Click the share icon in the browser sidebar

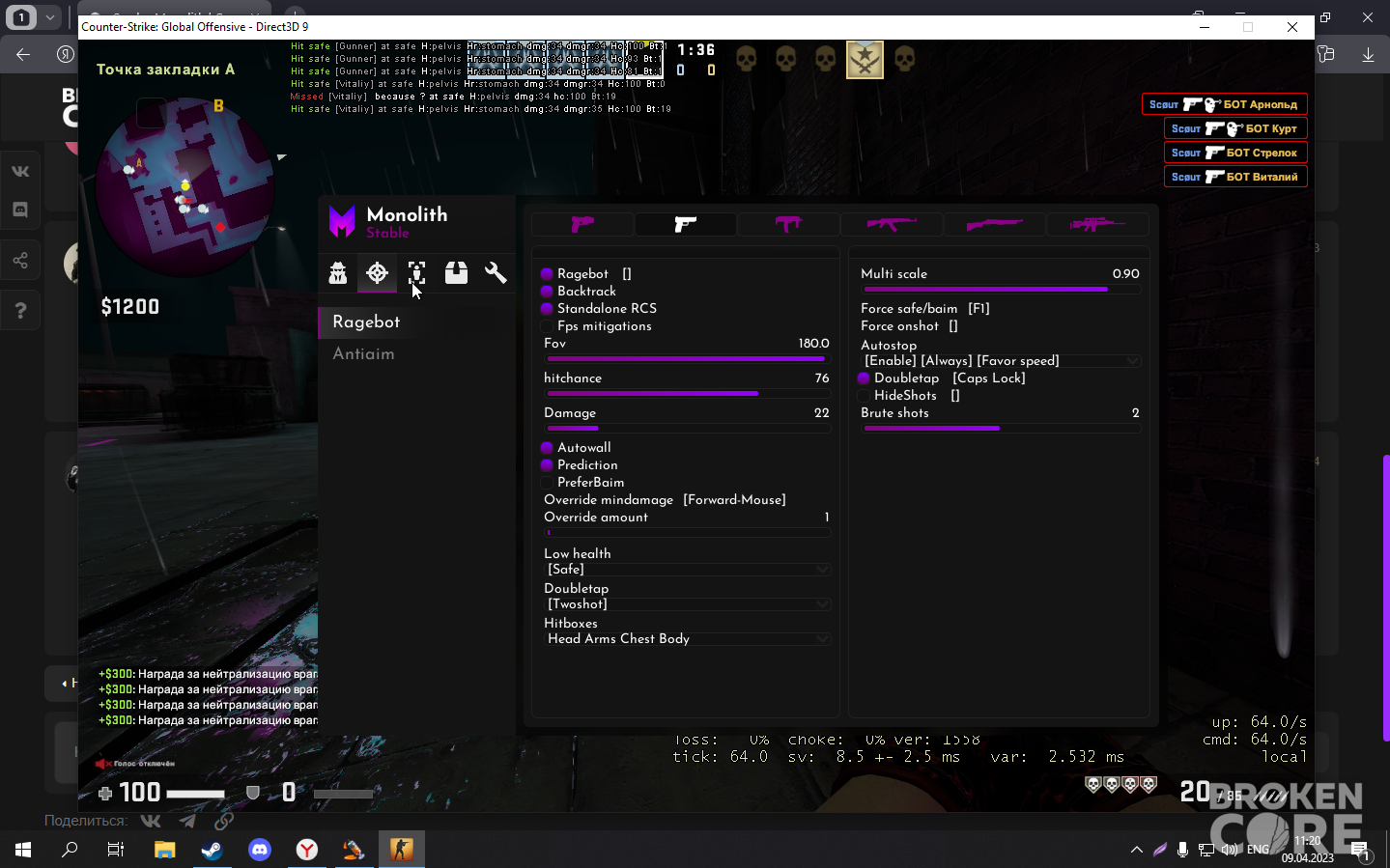tap(20, 260)
